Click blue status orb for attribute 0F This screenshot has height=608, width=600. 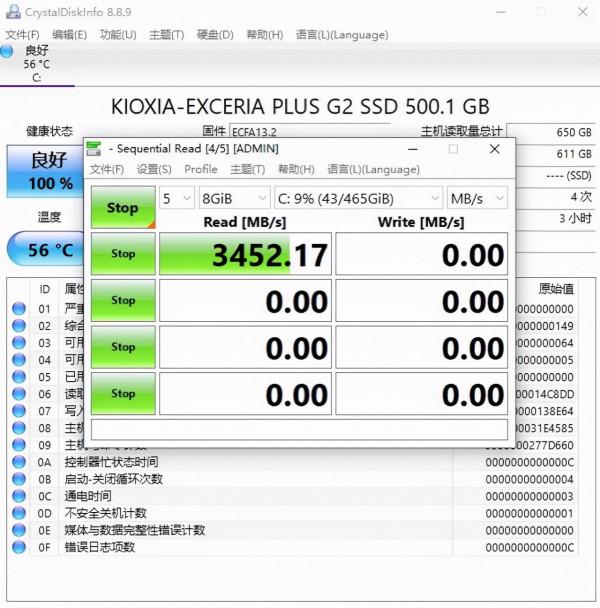pyautogui.click(x=18, y=547)
